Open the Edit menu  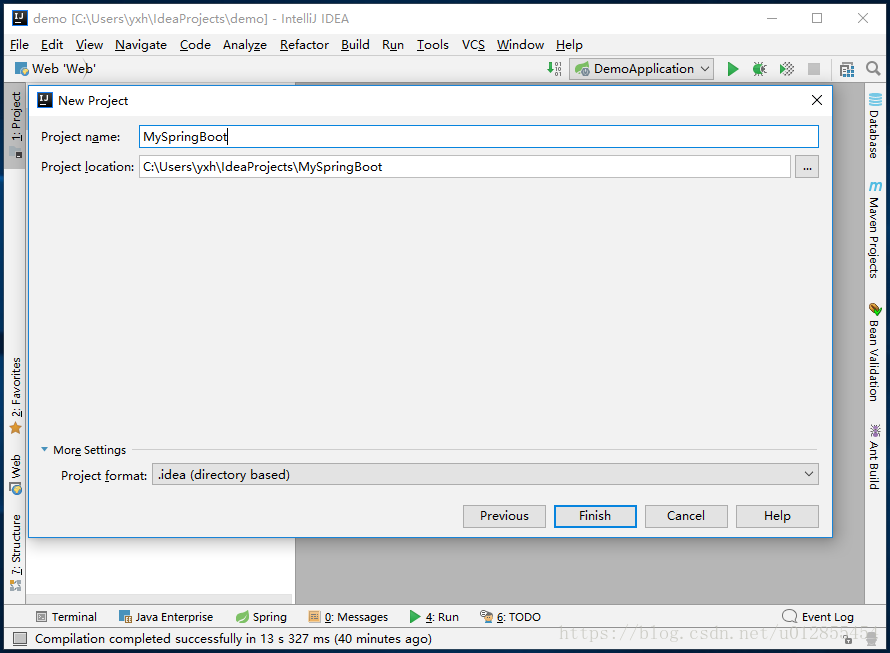pos(52,45)
